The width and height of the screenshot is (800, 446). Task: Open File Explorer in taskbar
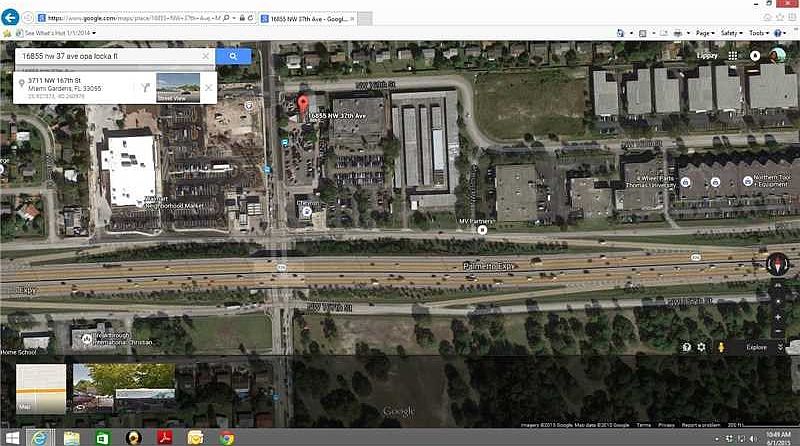72,438
